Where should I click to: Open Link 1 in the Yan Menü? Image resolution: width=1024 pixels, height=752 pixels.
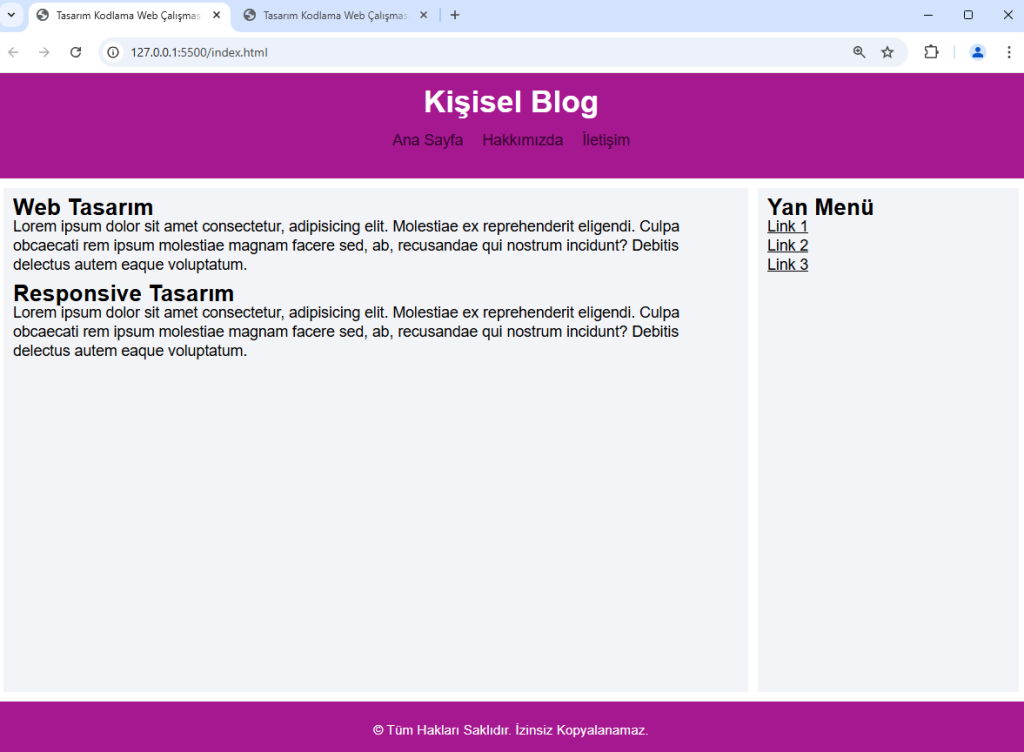(786, 226)
